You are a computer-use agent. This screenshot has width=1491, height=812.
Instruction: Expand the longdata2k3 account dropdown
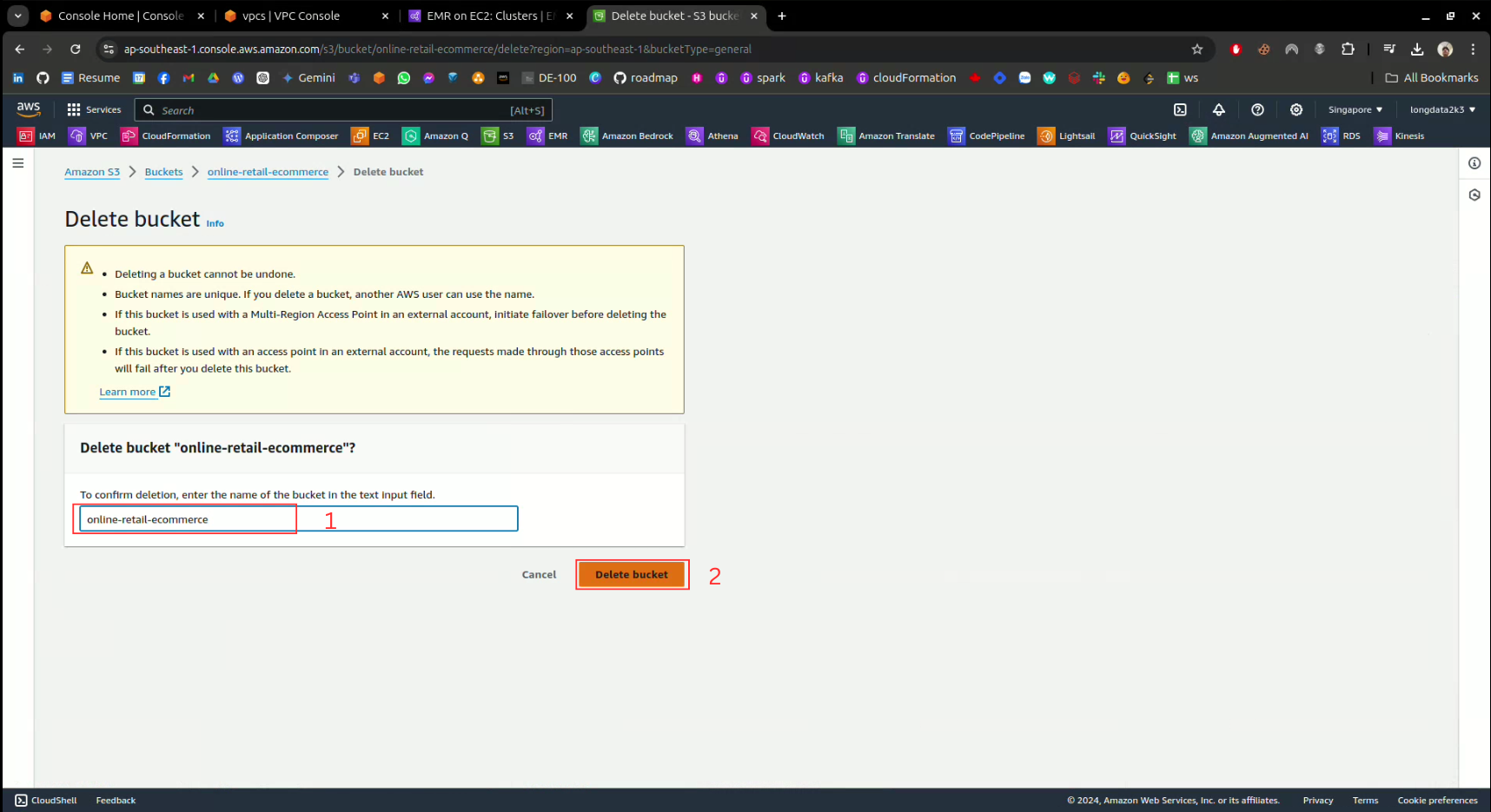[x=1442, y=109]
